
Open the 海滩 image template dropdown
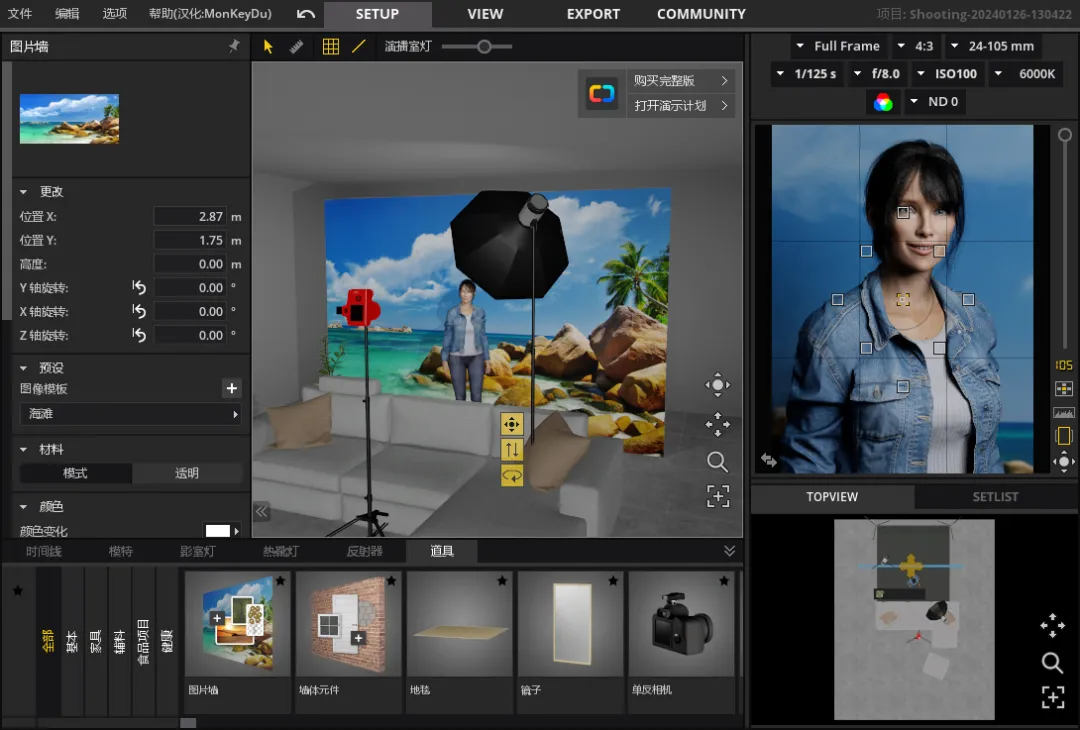[x=130, y=414]
